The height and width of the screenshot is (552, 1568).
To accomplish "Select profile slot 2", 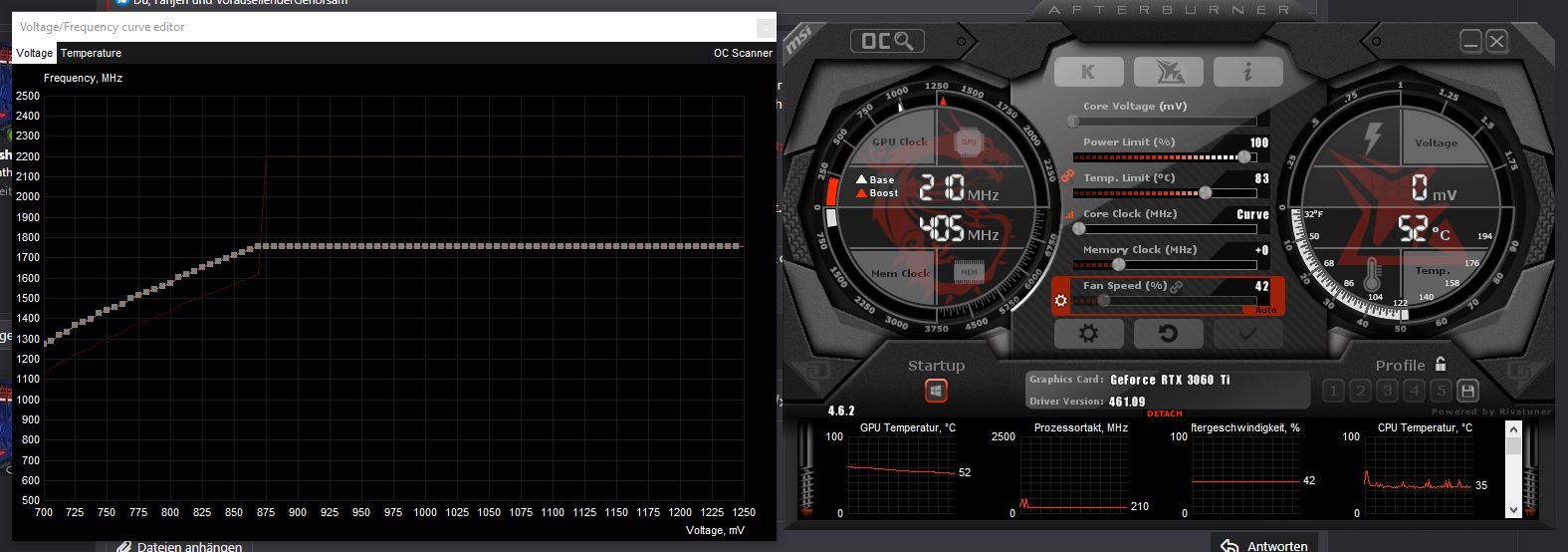I will pyautogui.click(x=1361, y=391).
